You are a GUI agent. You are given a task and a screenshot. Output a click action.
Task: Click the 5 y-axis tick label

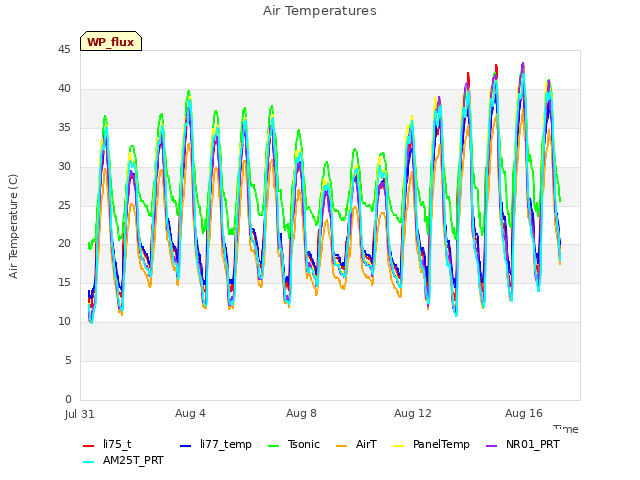[68, 360]
